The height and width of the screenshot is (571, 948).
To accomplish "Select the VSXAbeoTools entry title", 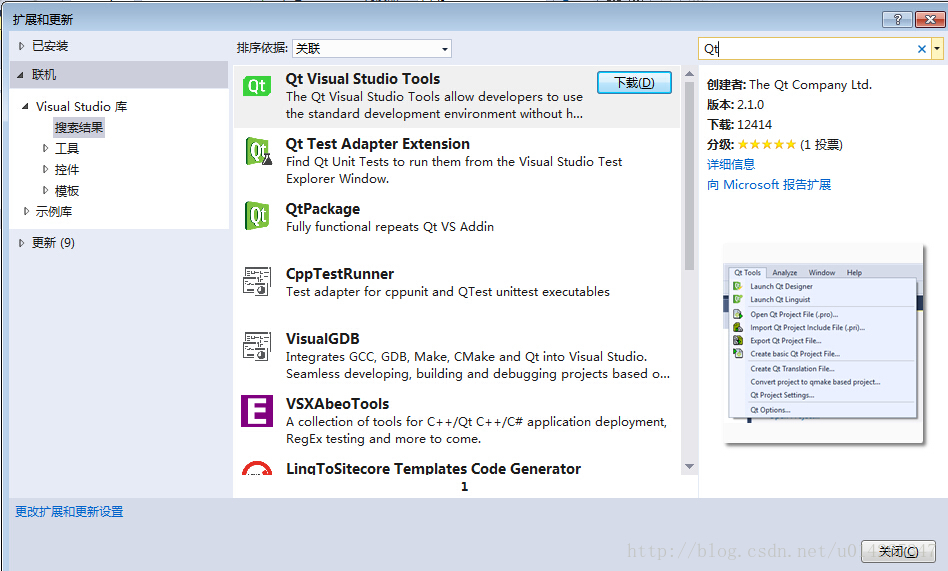I will pyautogui.click(x=337, y=403).
